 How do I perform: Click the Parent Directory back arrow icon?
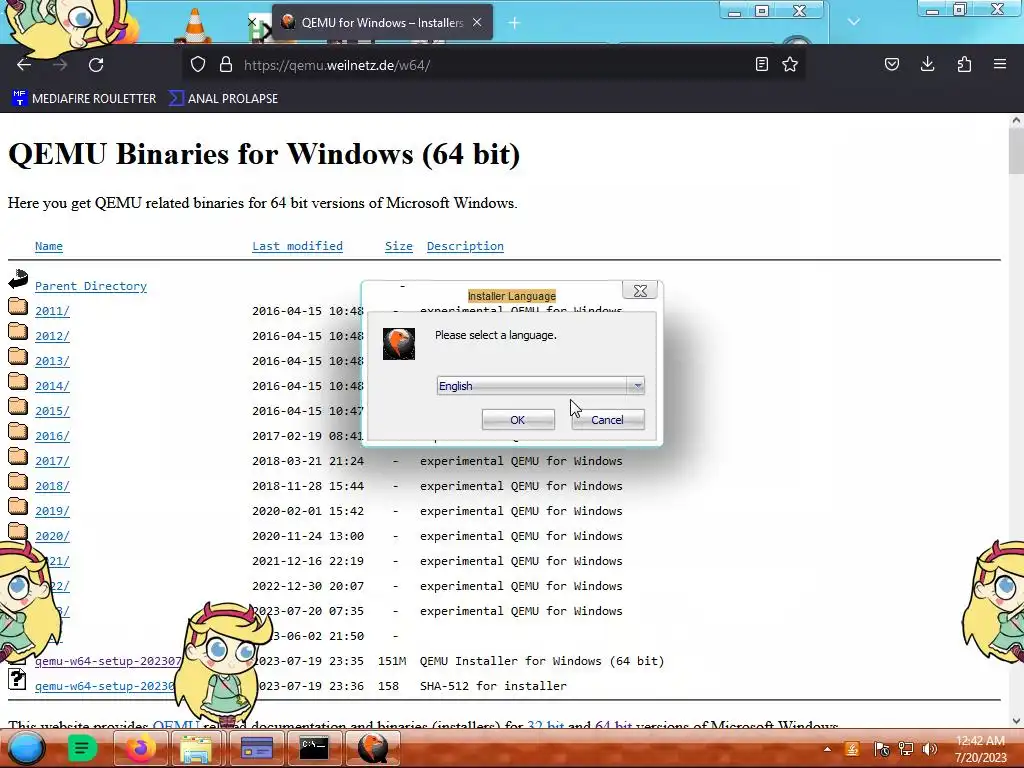click(18, 280)
